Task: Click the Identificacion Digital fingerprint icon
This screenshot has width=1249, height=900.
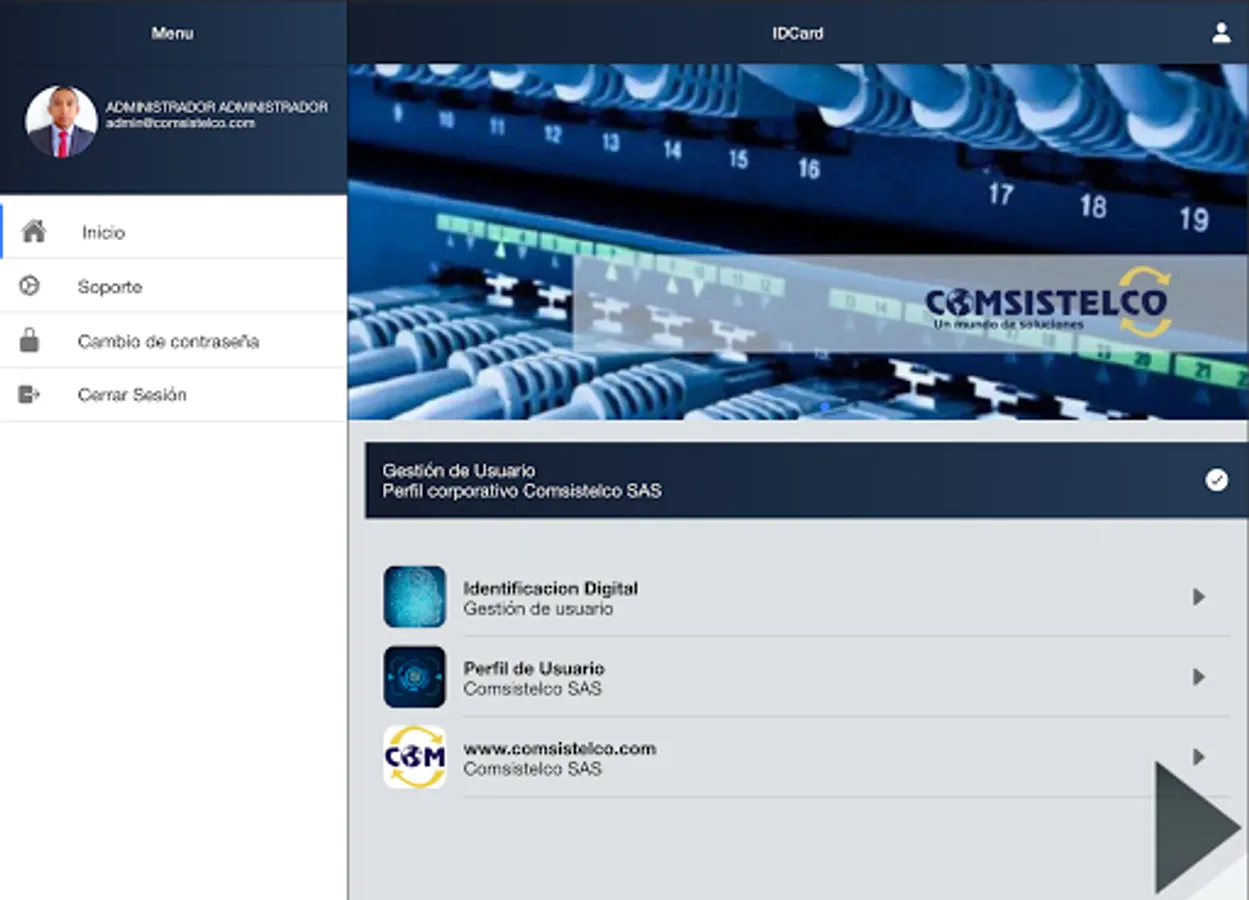Action: (415, 597)
